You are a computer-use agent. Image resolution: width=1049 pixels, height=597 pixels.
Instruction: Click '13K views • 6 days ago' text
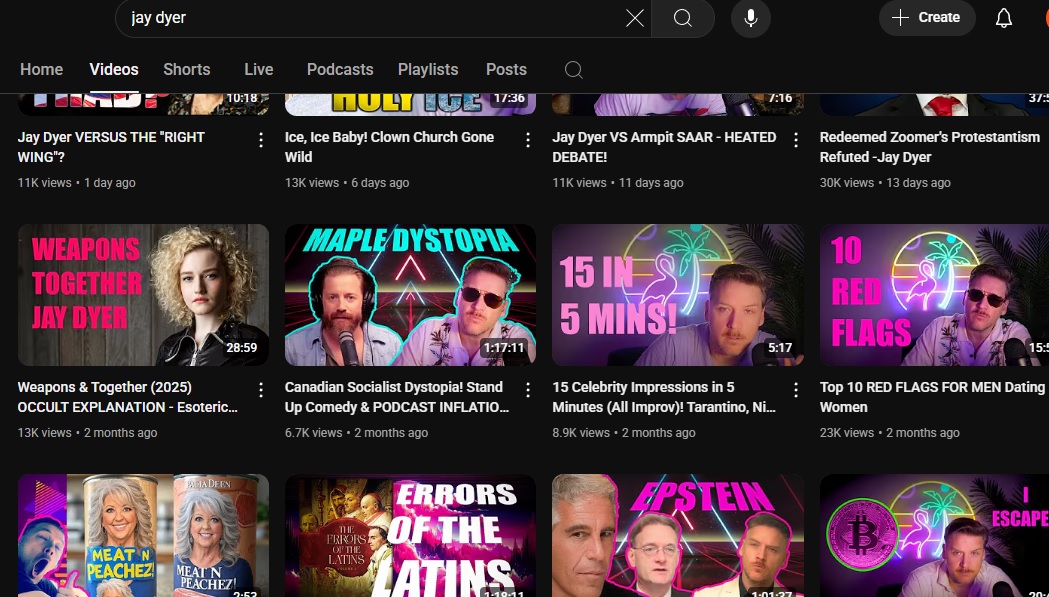(347, 183)
